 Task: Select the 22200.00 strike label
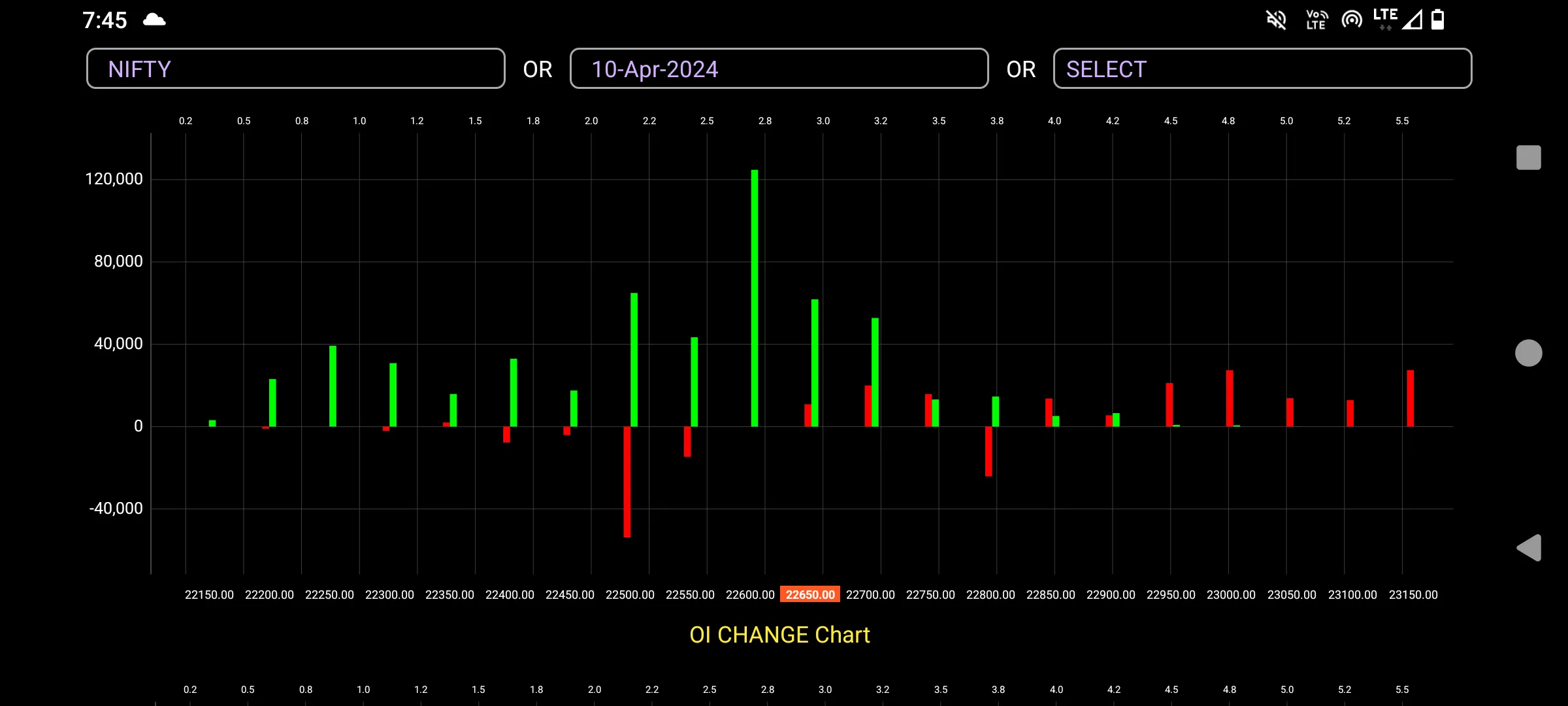pyautogui.click(x=269, y=595)
